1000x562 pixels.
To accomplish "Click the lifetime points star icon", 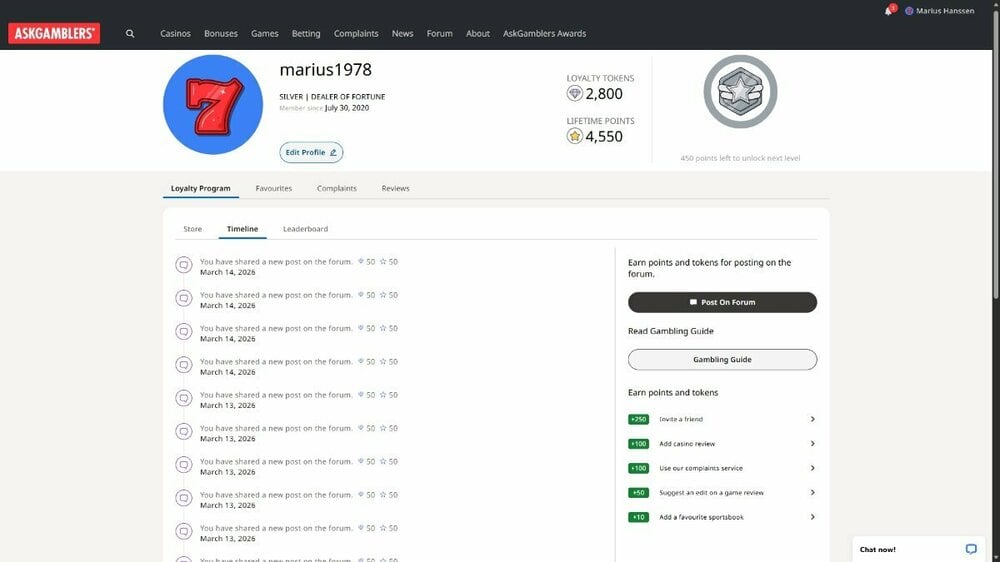I will [x=575, y=136].
